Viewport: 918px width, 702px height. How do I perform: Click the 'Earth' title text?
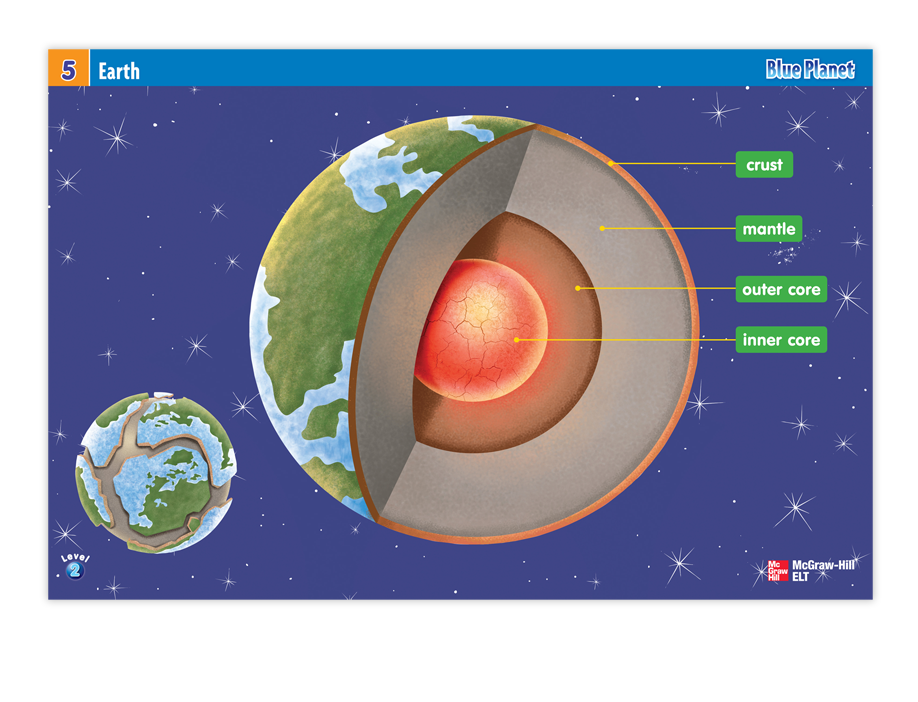(x=119, y=71)
